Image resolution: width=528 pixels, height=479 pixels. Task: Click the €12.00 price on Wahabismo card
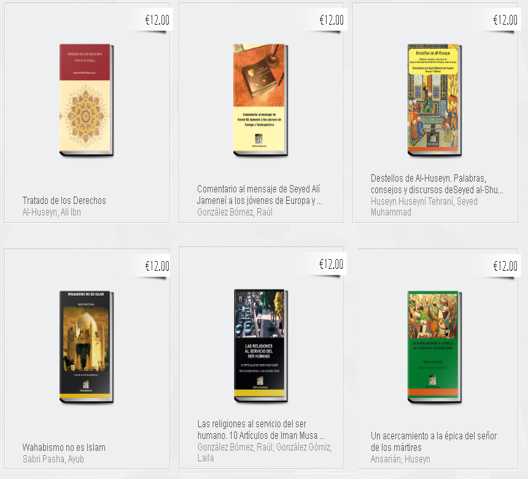(x=157, y=266)
